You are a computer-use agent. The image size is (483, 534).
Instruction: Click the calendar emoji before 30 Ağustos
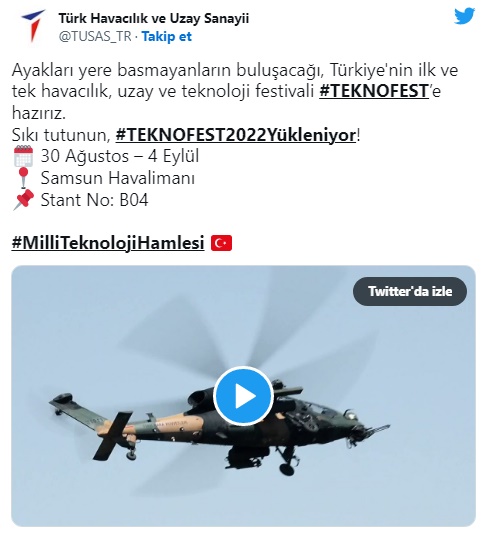pos(23,156)
